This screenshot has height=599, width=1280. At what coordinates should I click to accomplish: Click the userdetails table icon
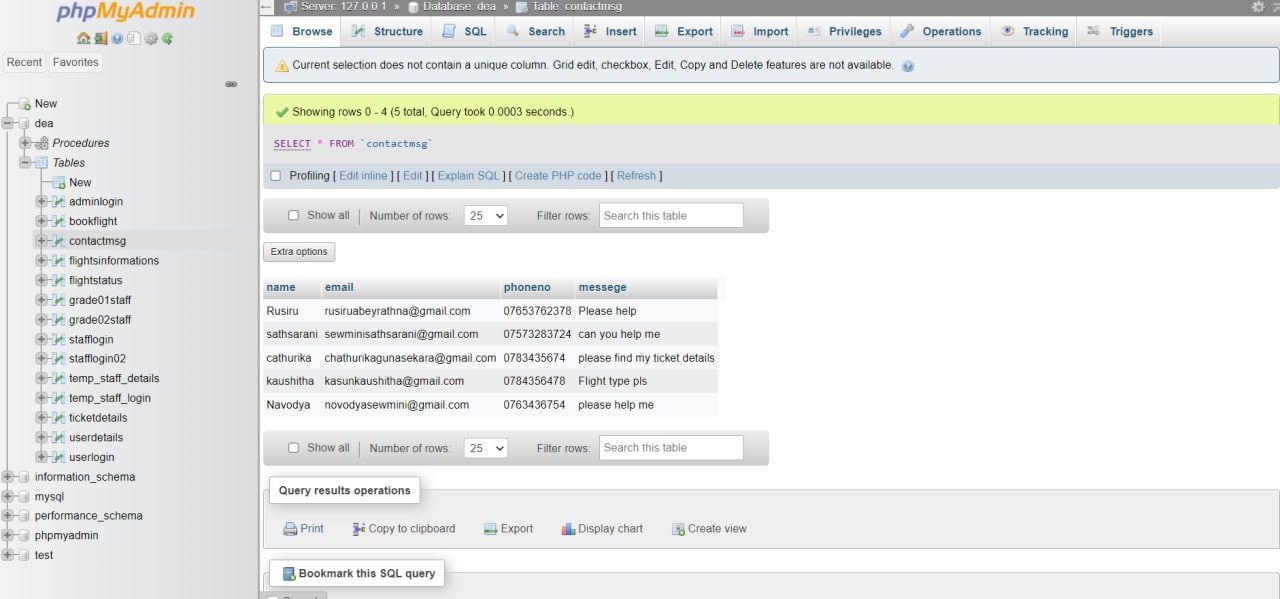pyautogui.click(x=59, y=437)
